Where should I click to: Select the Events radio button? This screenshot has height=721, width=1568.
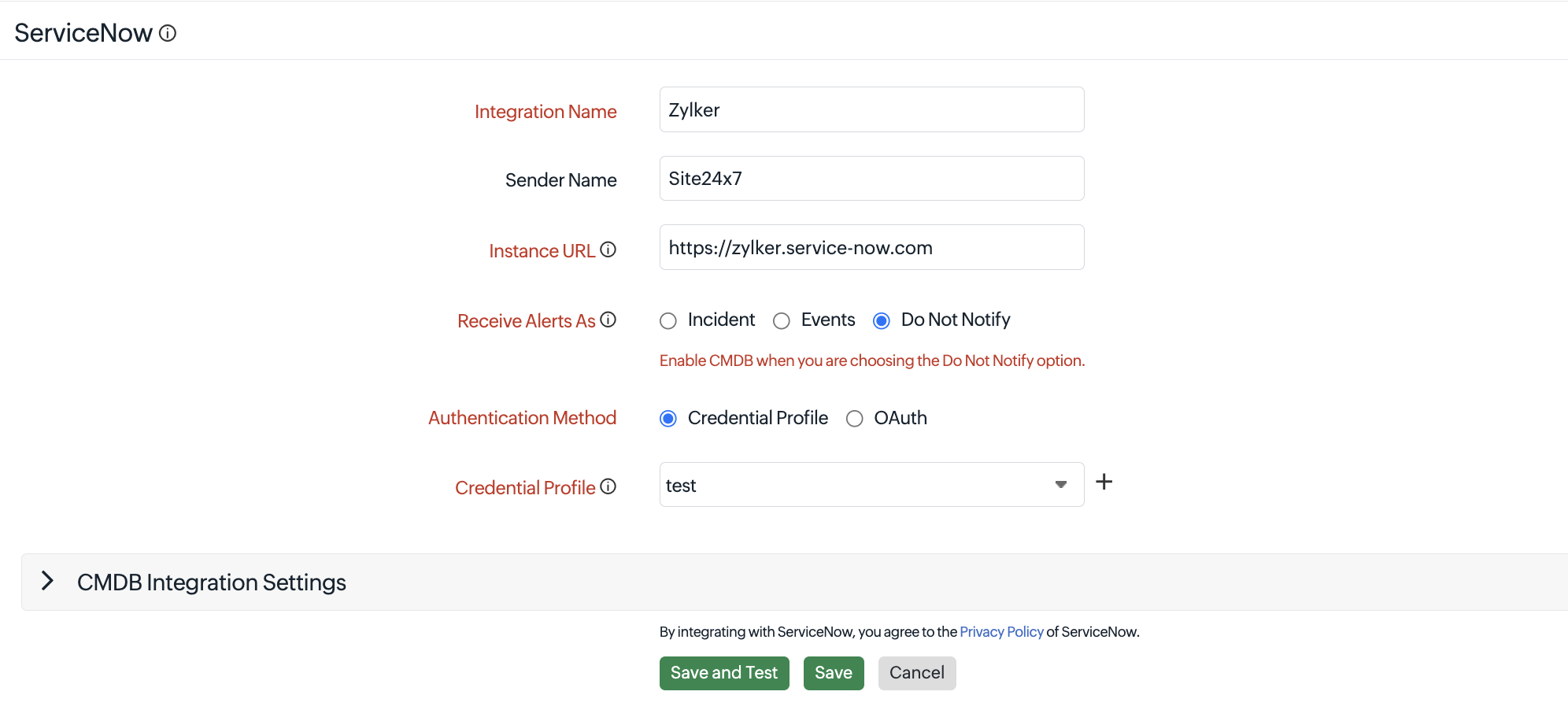(x=782, y=320)
